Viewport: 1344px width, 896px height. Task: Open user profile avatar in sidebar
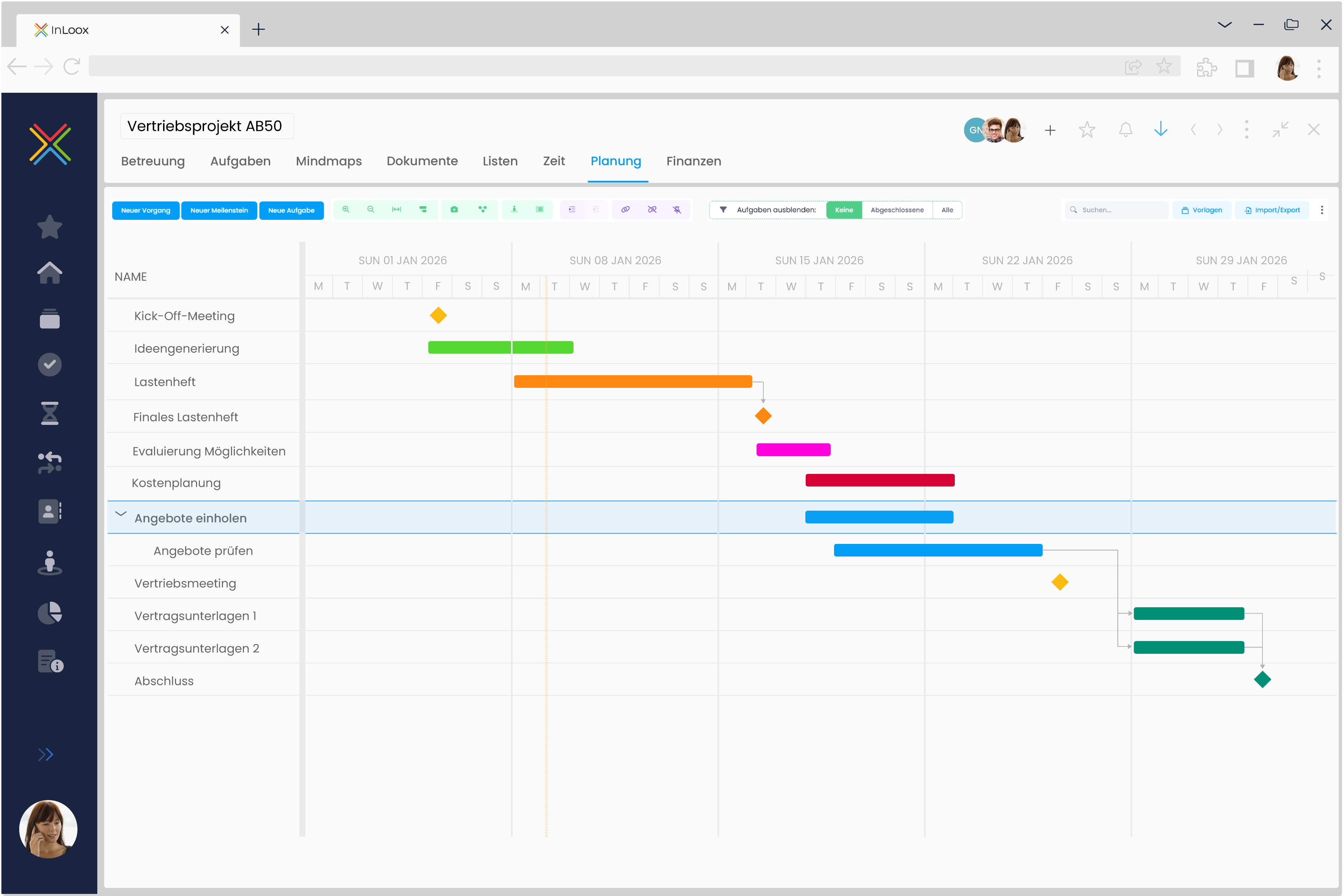(x=48, y=828)
